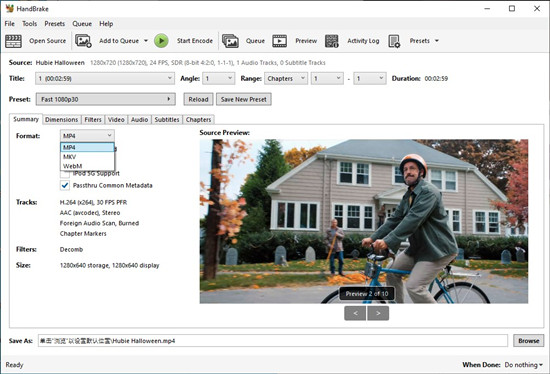The width and height of the screenshot is (550, 374).
Task: Uncheck Passthru Common Metadata checkbox
Action: point(65,185)
